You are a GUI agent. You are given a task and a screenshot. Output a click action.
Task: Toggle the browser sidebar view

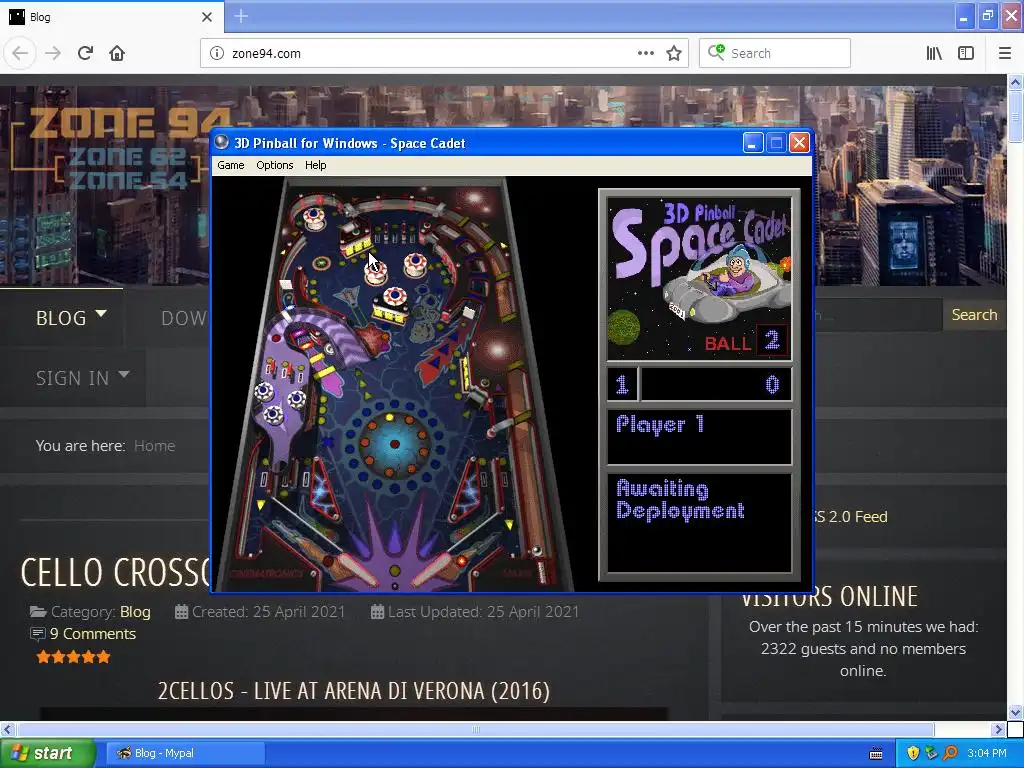[966, 54]
